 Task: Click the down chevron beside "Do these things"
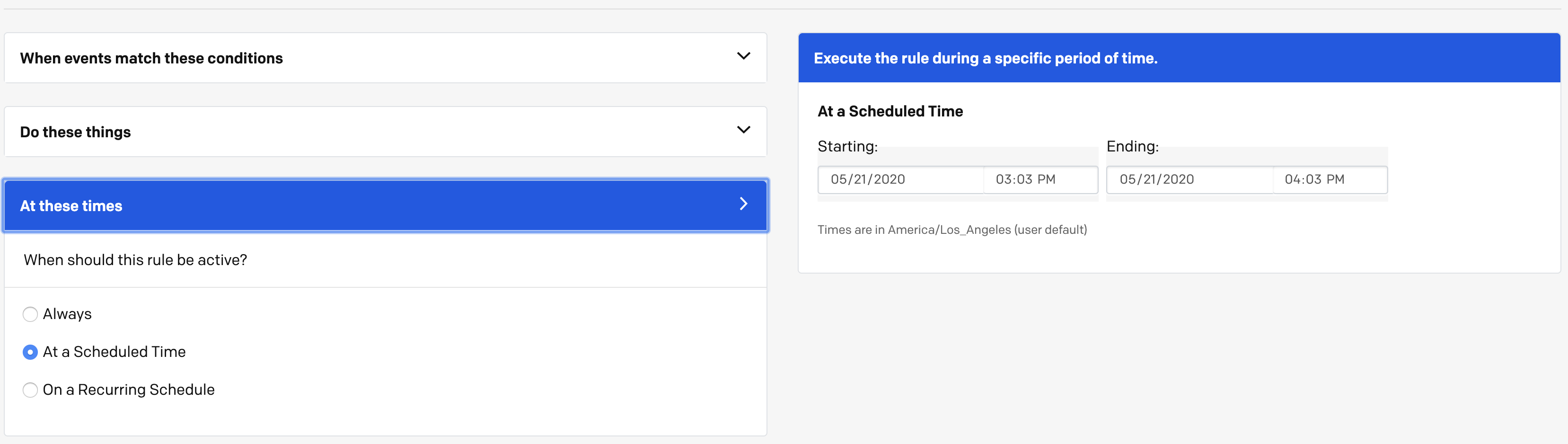coord(743,130)
